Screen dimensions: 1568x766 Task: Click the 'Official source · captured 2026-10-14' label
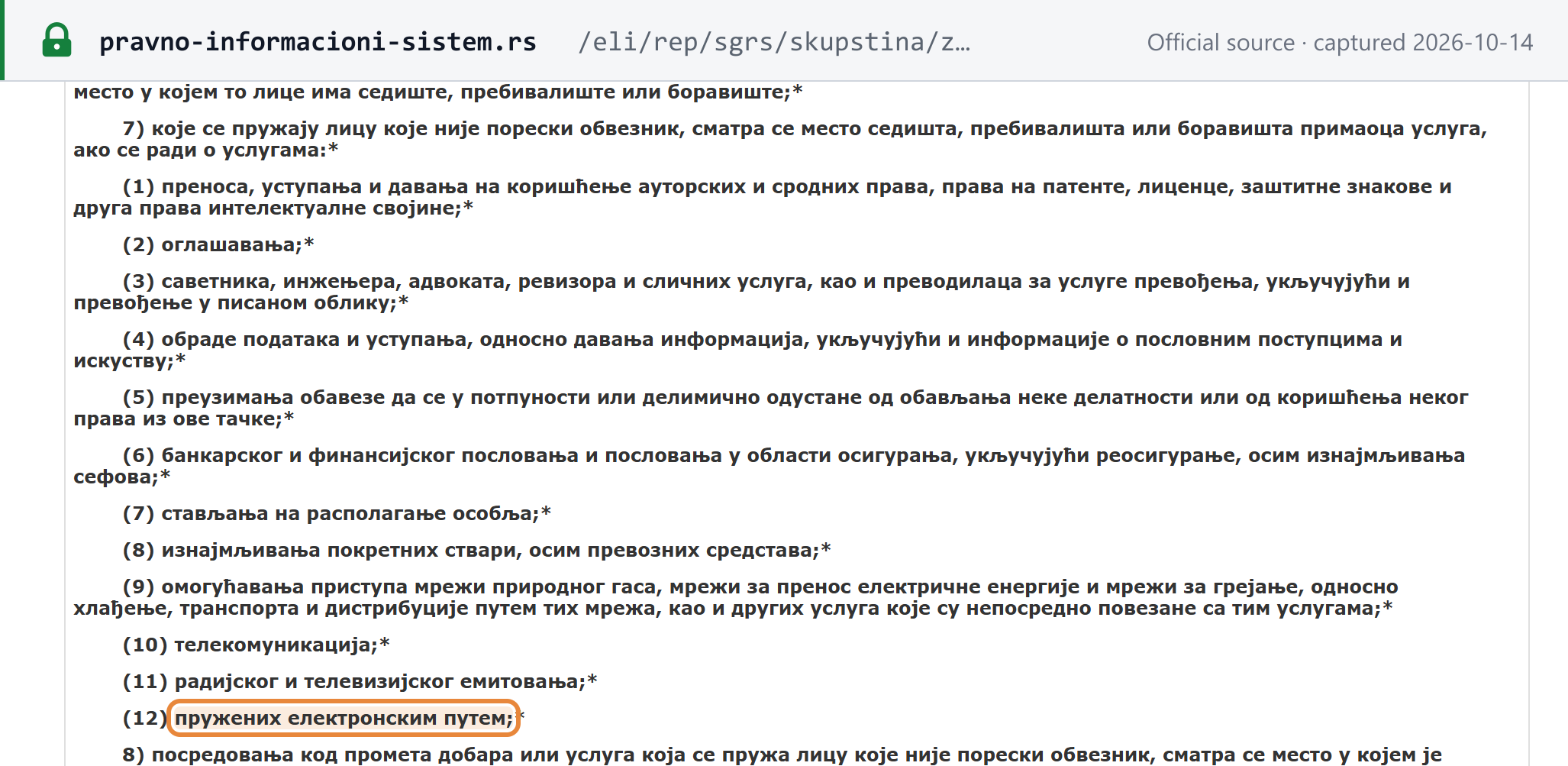coord(1340,42)
